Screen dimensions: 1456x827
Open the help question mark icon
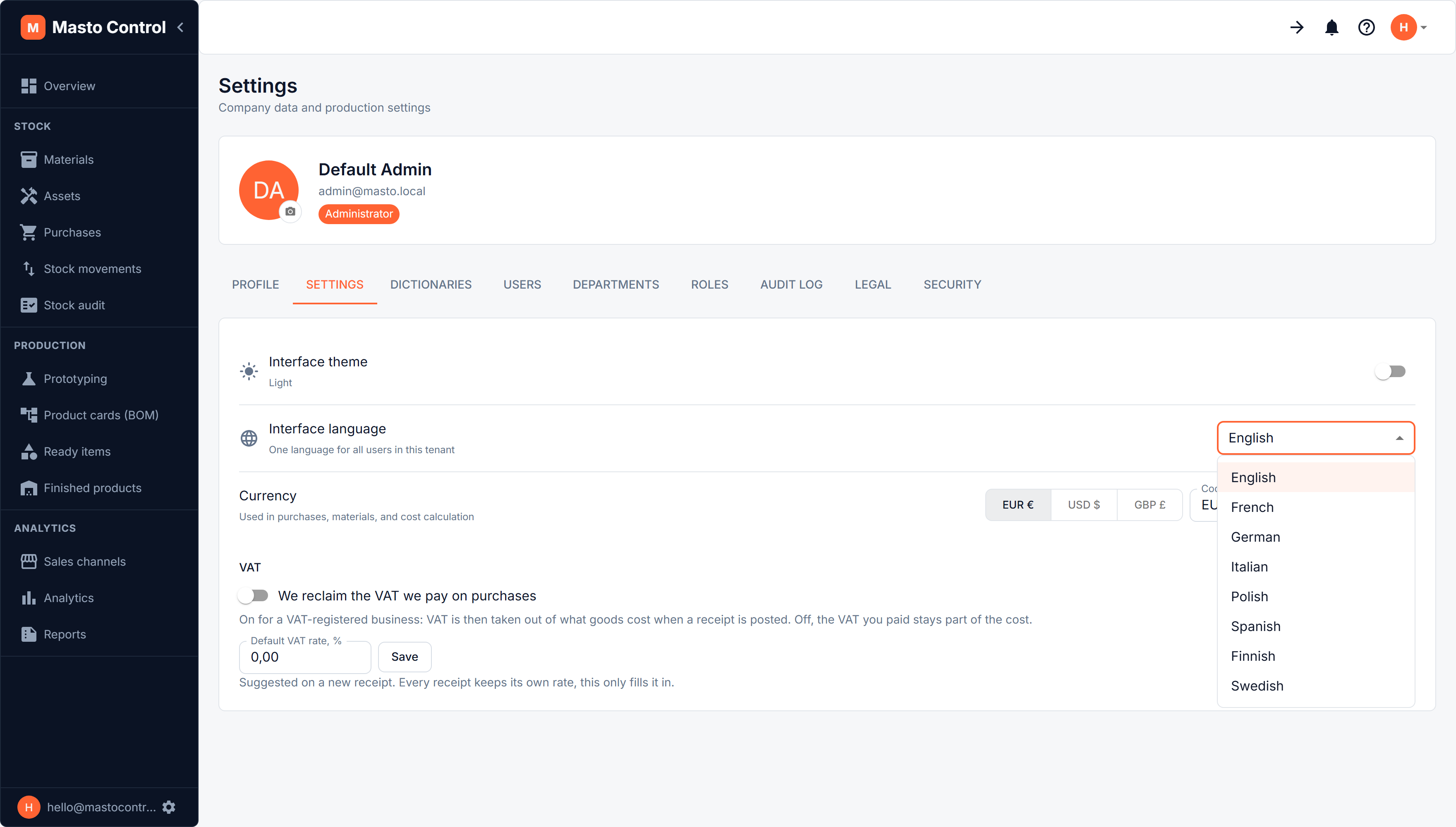tap(1366, 27)
